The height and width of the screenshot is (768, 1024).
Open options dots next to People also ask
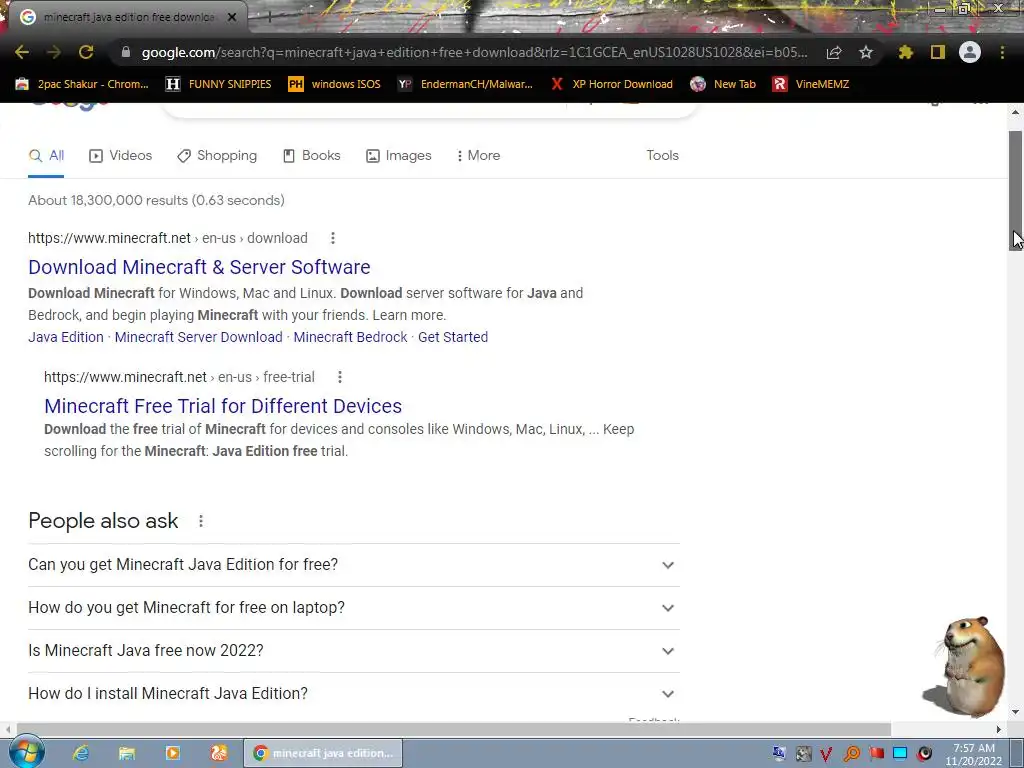[201, 521]
